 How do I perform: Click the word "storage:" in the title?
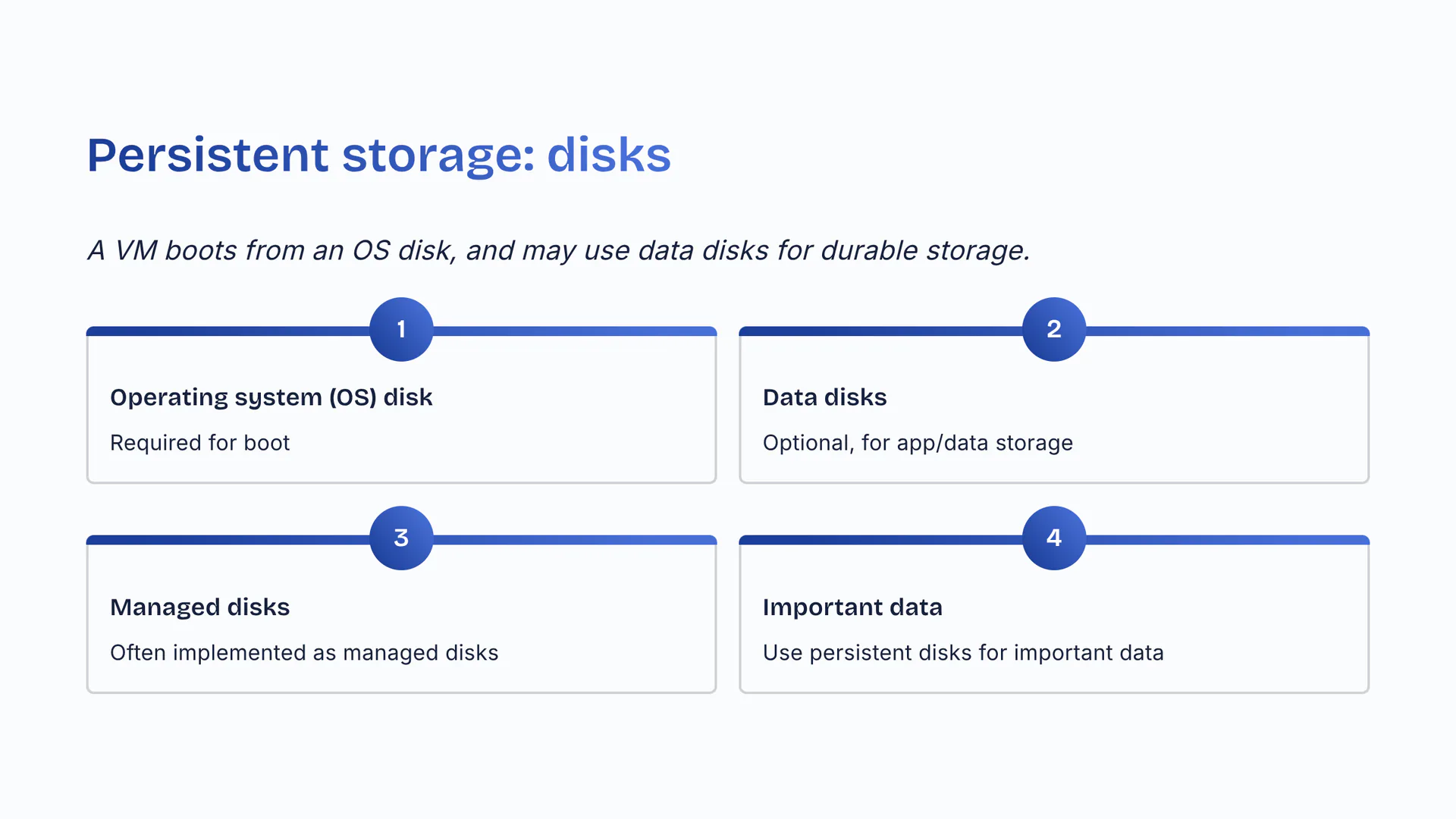tap(438, 155)
